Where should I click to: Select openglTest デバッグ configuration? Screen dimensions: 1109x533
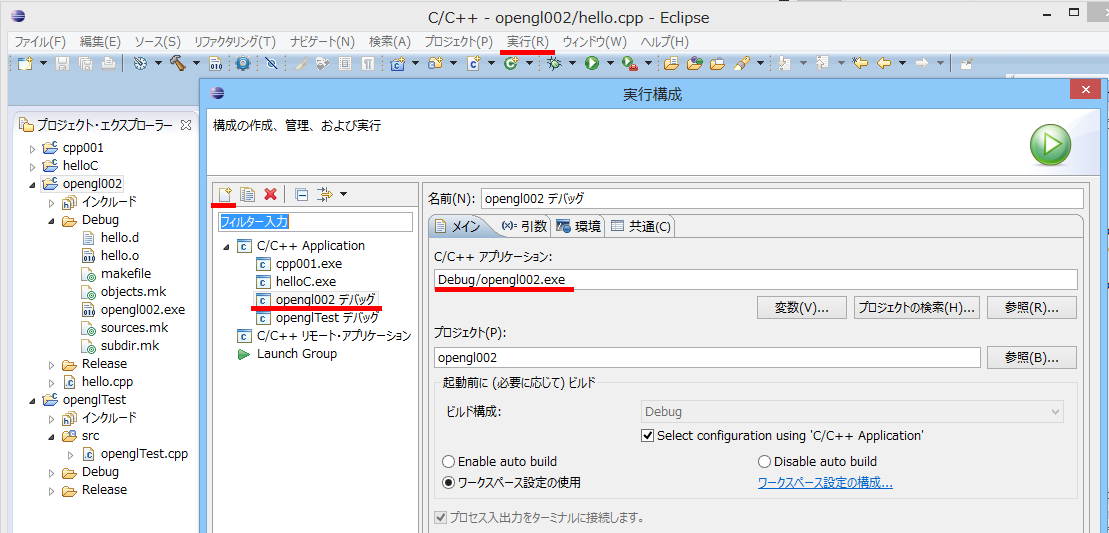(317, 317)
